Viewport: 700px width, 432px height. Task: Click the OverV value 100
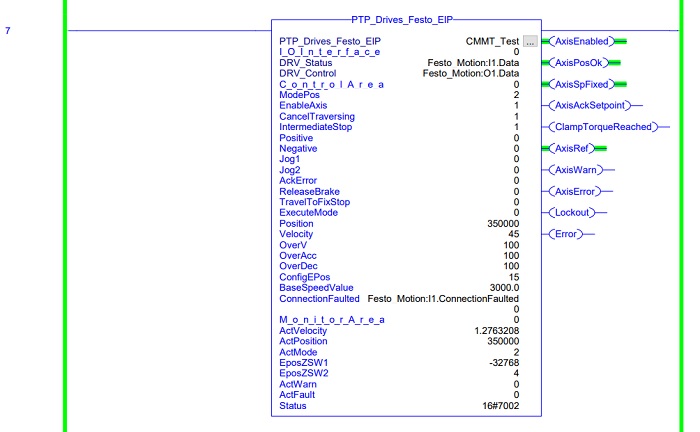pyautogui.click(x=511, y=245)
